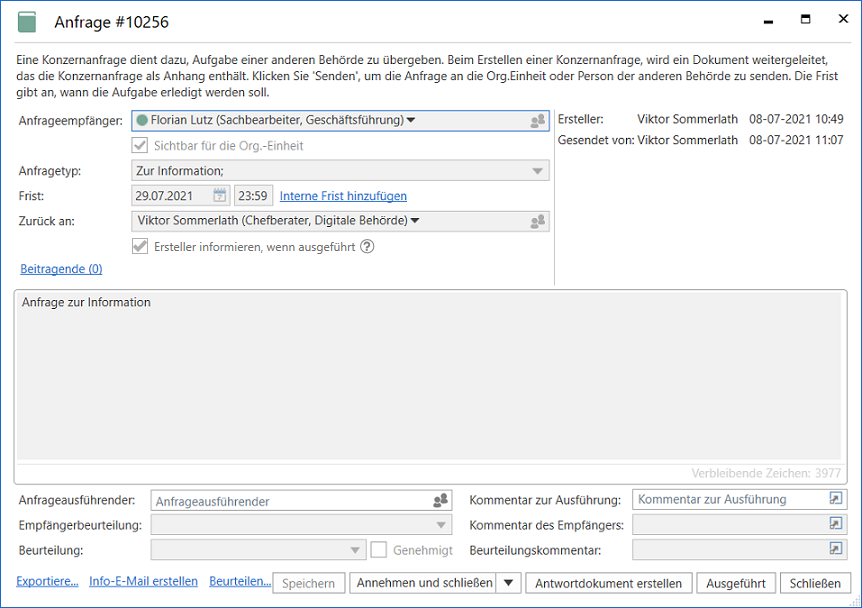Toggle Ersteller informieren, wenn ausgeführt checkbox
Viewport: 862px width, 608px height.
point(141,246)
